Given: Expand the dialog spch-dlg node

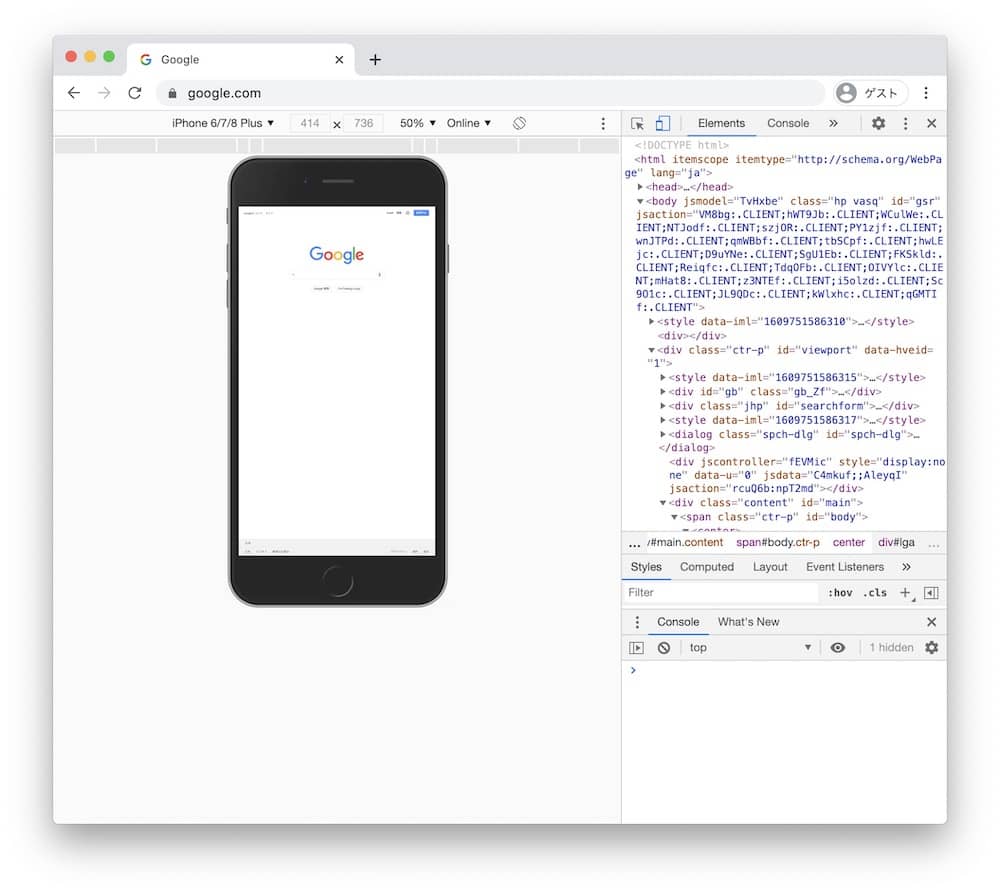Looking at the screenshot, I should [663, 434].
